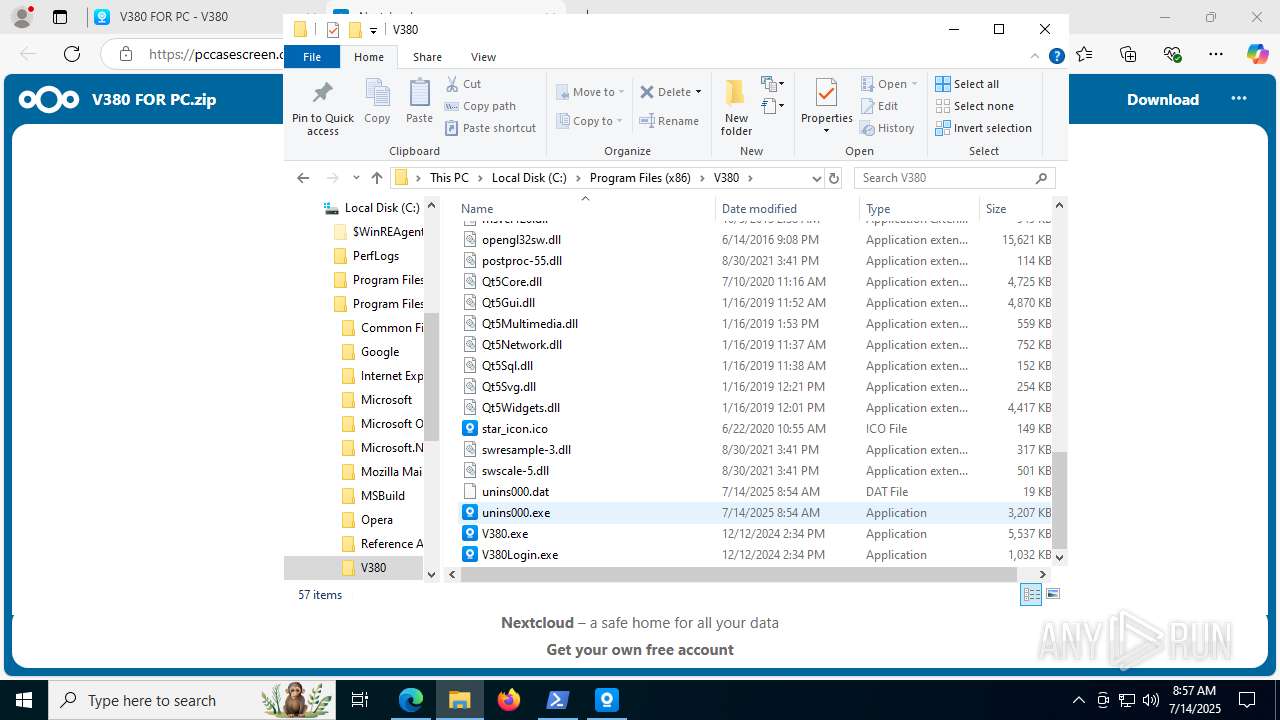Click Select none
The width and height of the screenshot is (1280, 720).
pyautogui.click(x=974, y=106)
